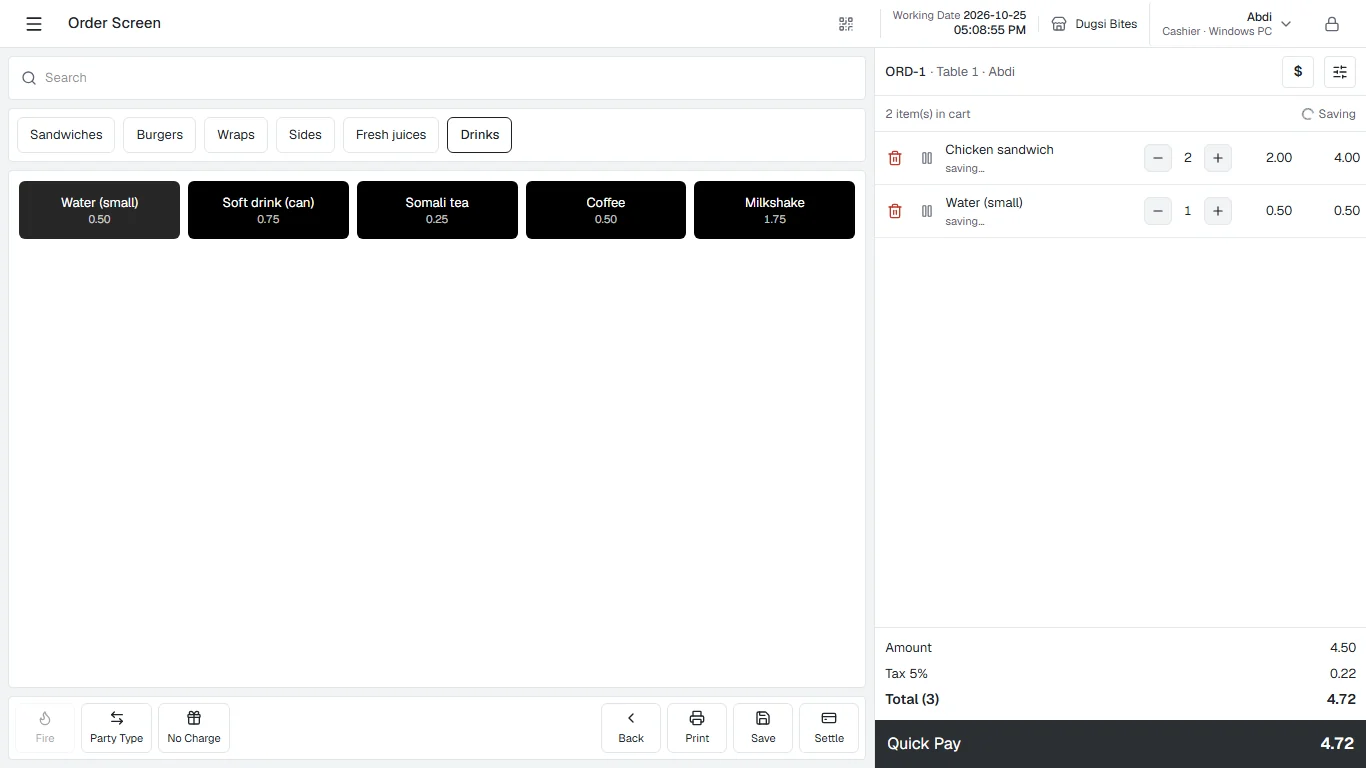Select the Dugsi Bites store

1094,24
